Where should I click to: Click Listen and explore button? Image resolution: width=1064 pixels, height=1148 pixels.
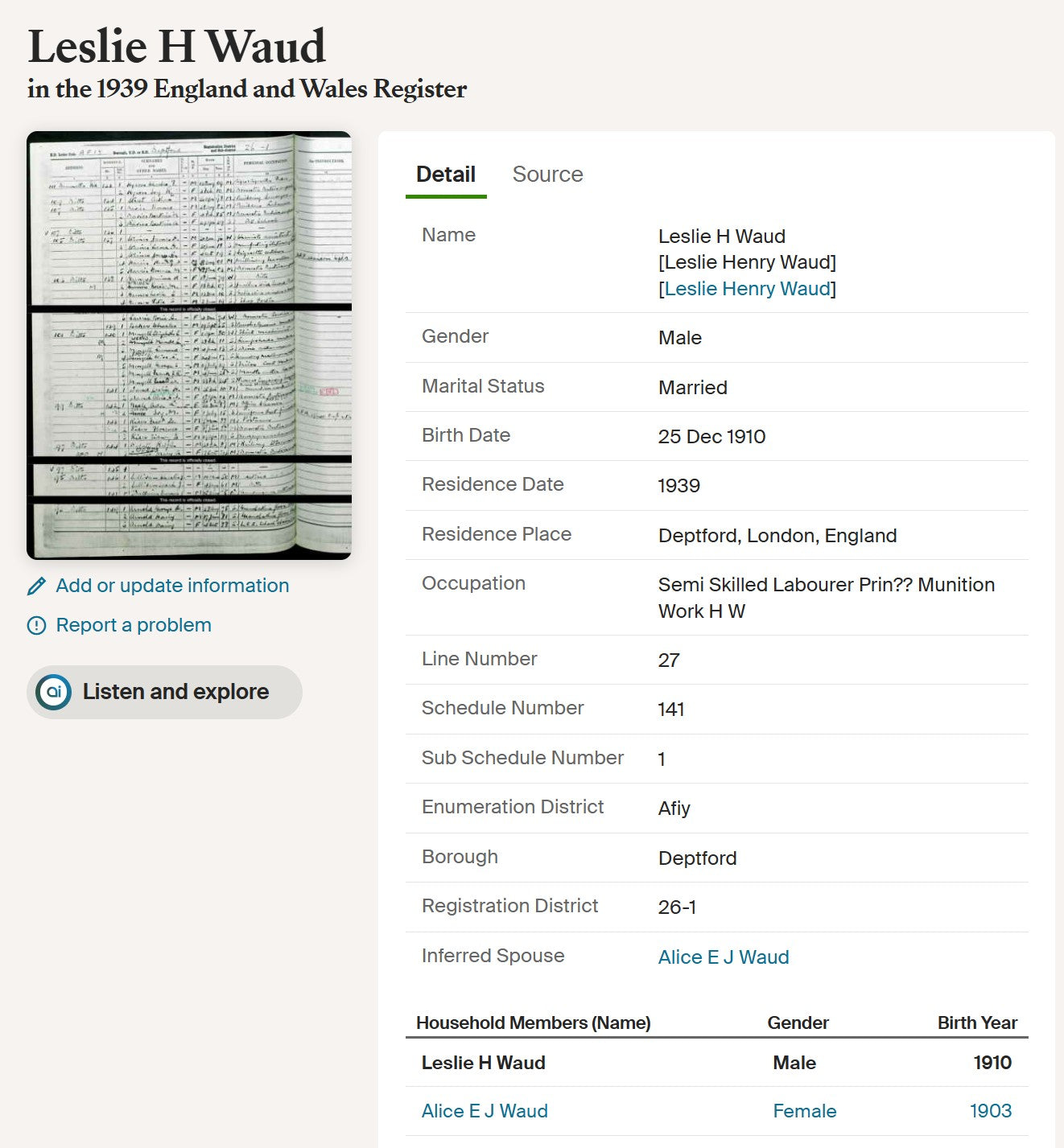point(164,692)
